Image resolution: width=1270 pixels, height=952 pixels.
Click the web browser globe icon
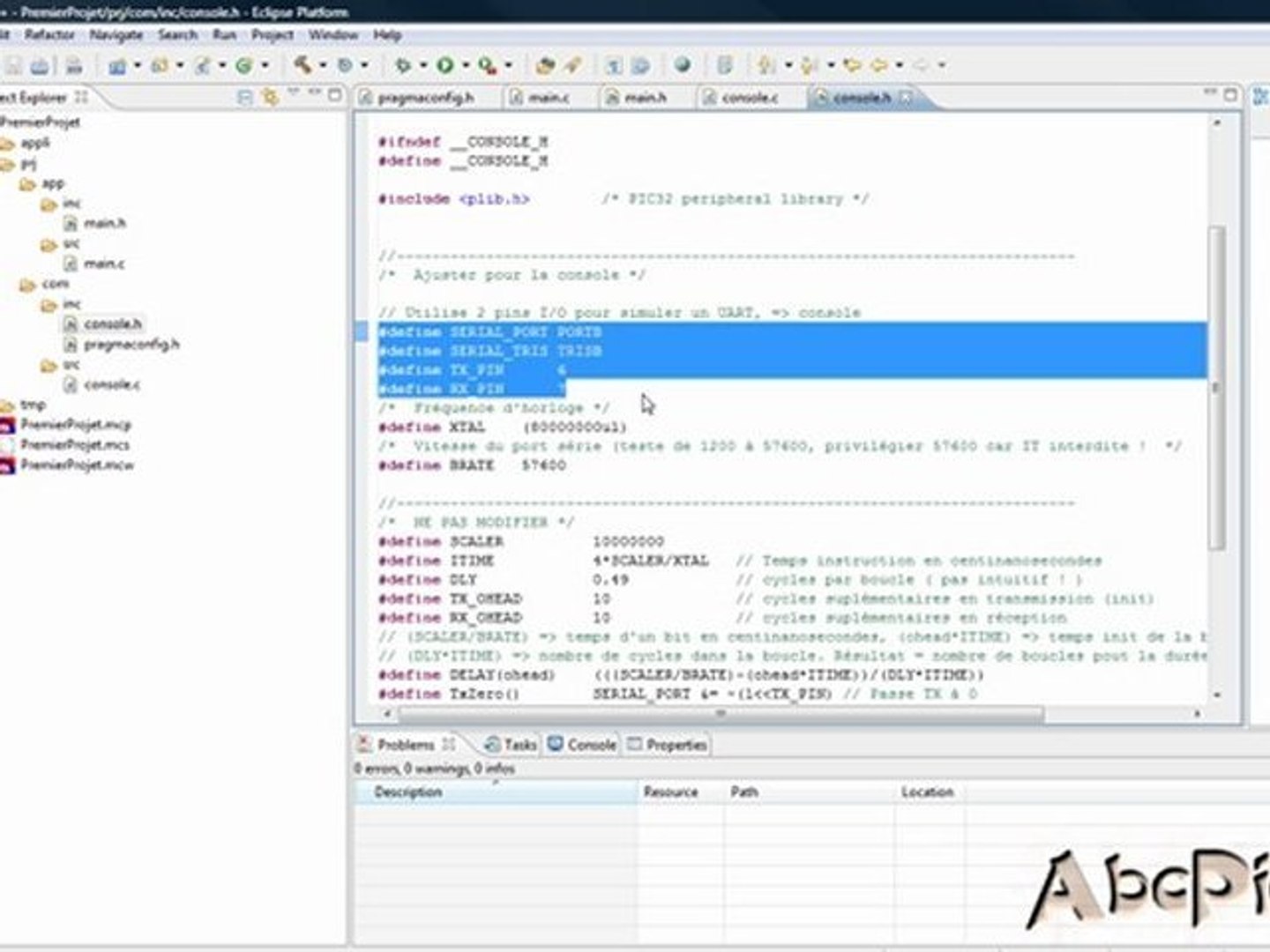pos(682,64)
